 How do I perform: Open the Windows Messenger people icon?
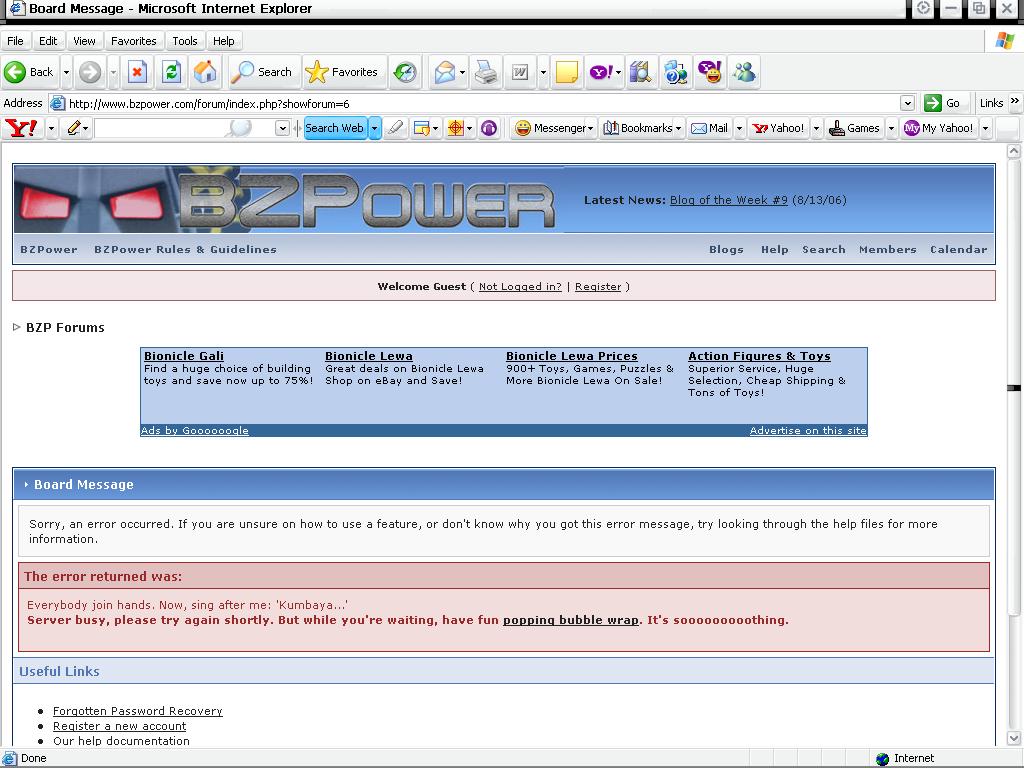(744, 72)
